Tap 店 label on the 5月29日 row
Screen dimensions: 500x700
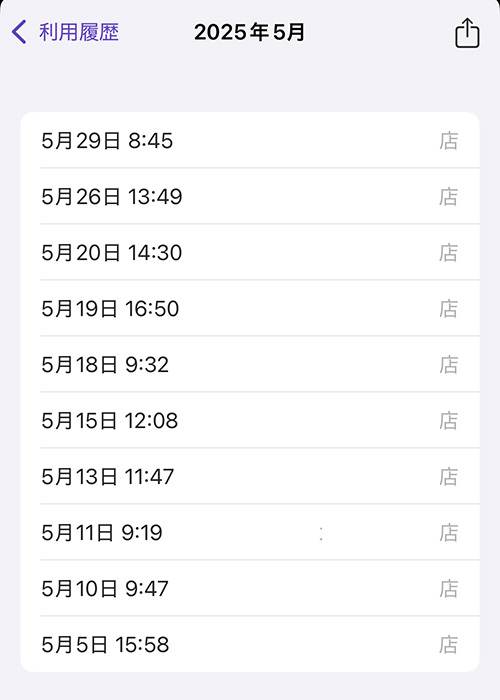click(449, 141)
